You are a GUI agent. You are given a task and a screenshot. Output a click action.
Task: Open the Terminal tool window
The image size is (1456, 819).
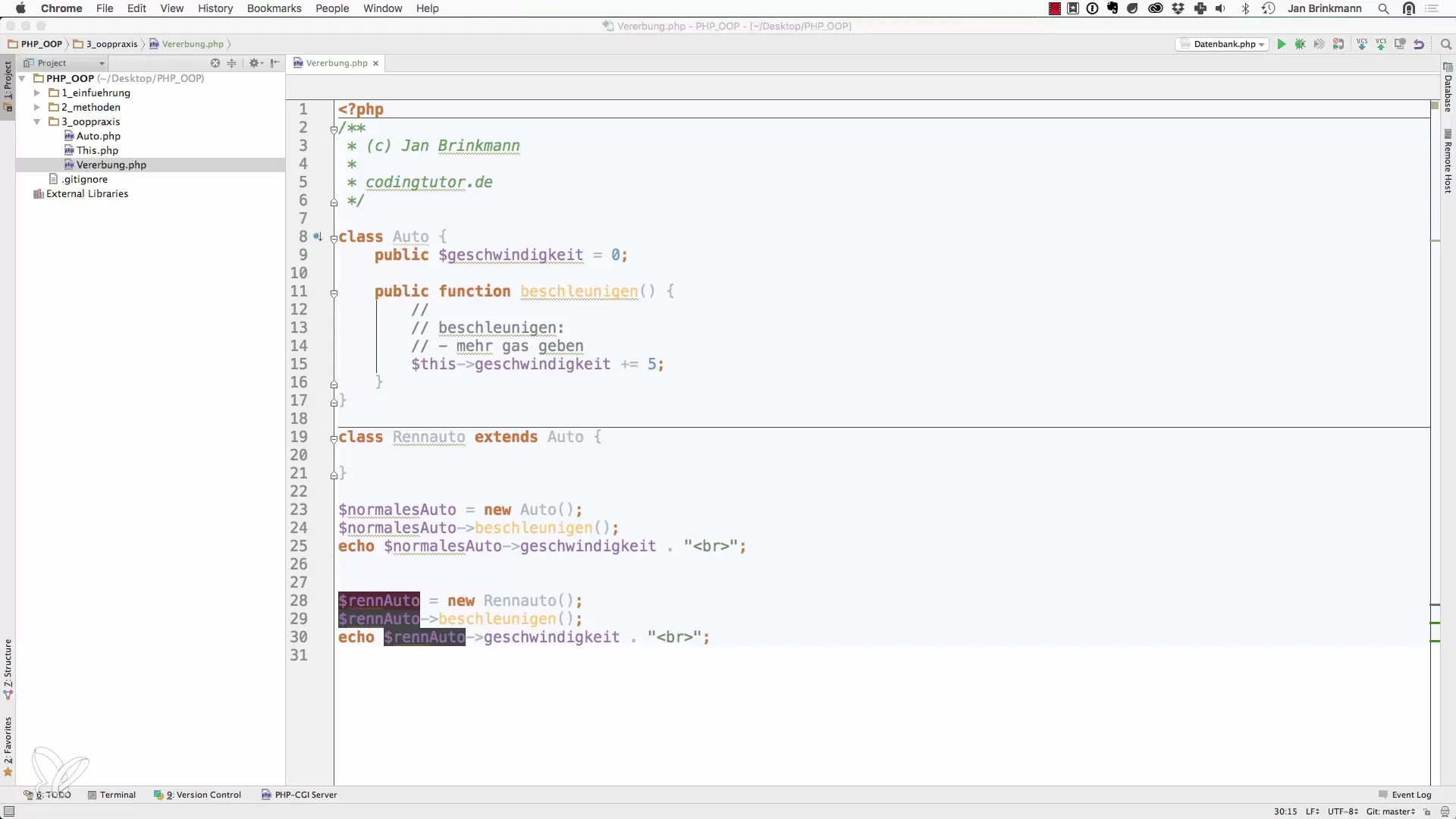coord(111,795)
